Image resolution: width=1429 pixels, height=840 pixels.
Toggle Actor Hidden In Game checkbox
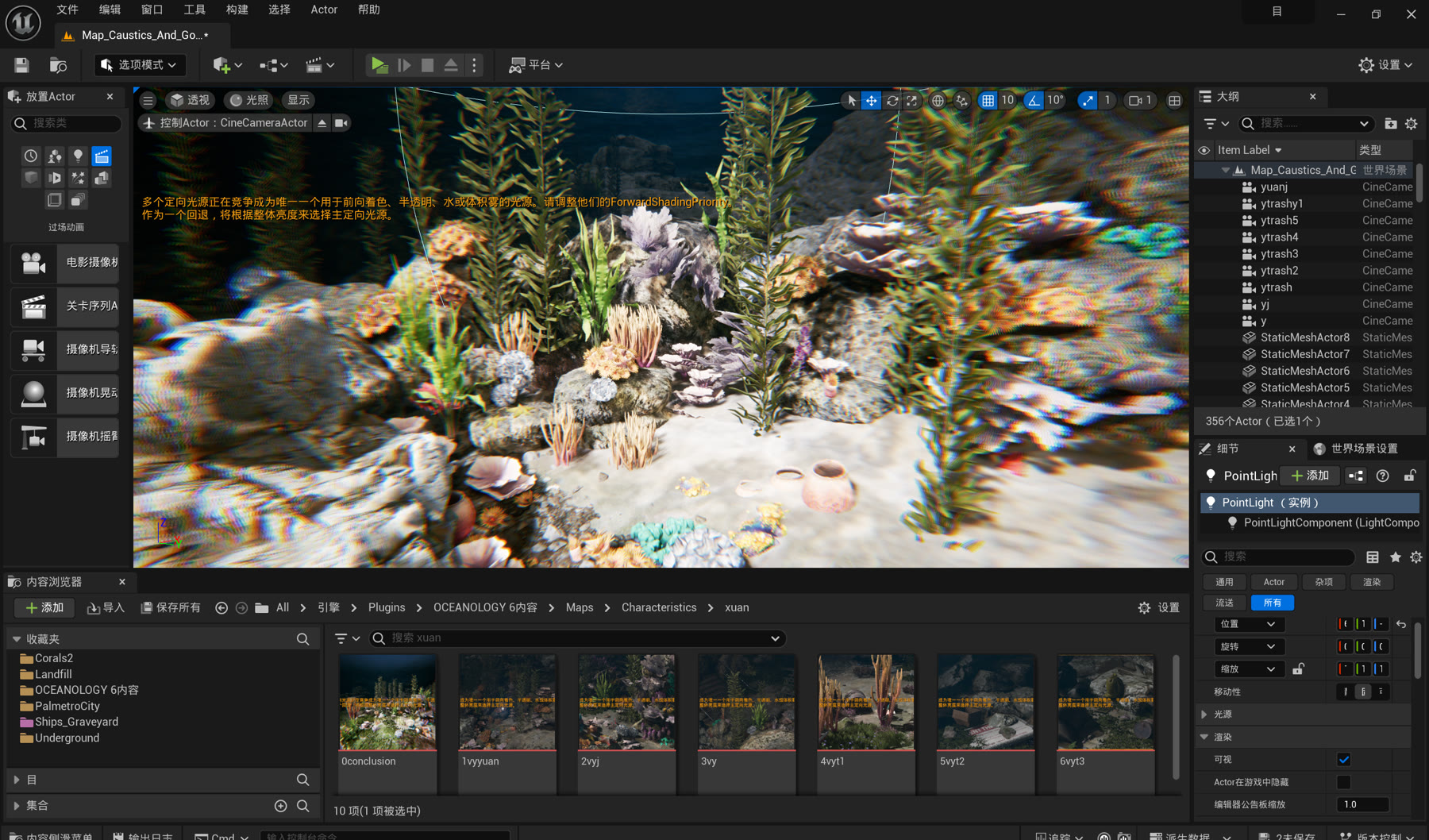point(1343,782)
